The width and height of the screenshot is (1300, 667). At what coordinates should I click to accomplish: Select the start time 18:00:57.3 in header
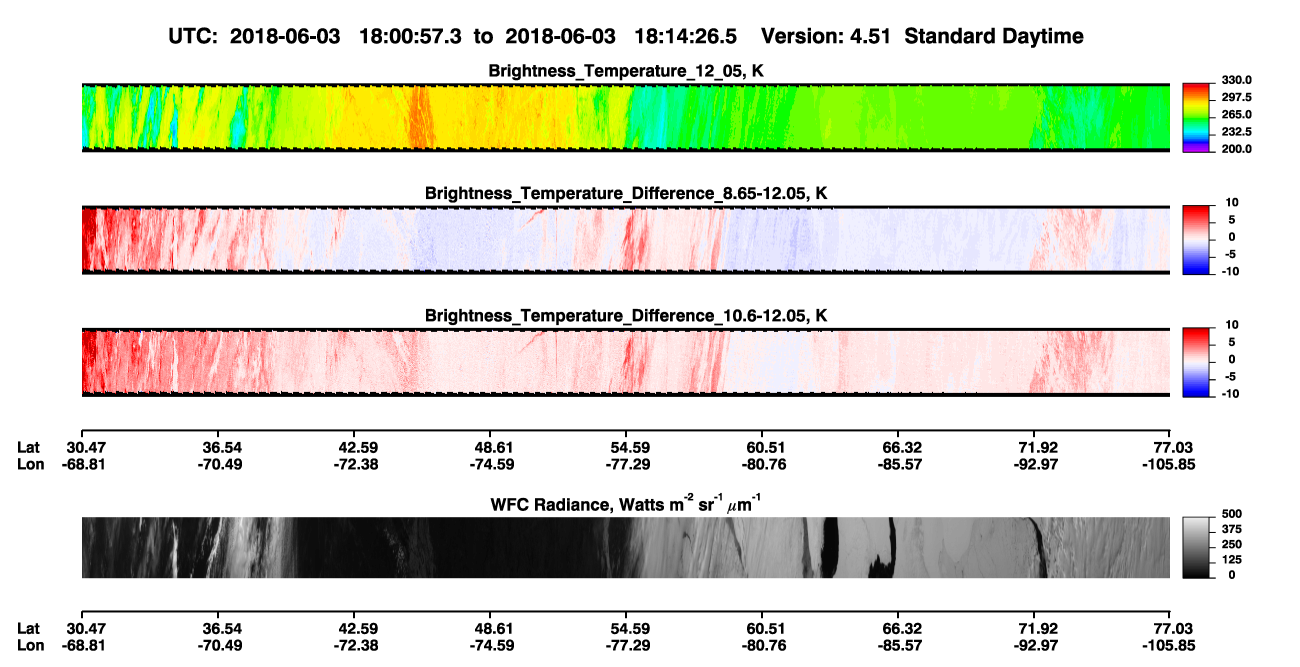pos(413,36)
